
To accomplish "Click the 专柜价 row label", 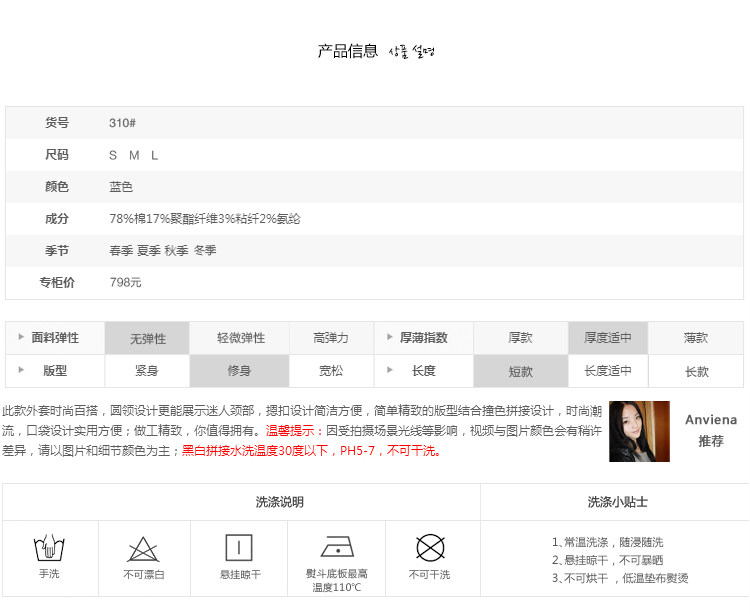I will [x=57, y=282].
